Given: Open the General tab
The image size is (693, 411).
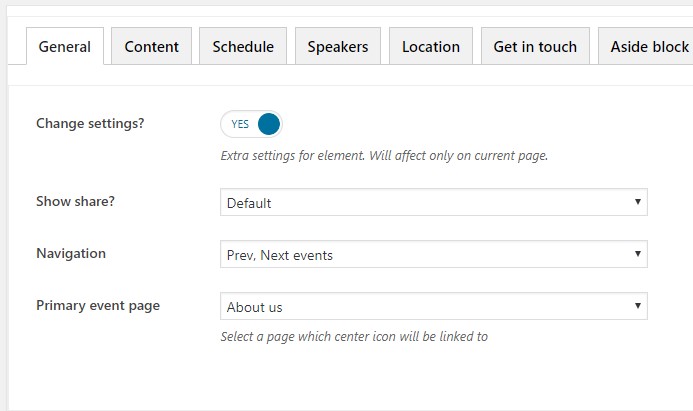Looking at the screenshot, I should click(64, 46).
